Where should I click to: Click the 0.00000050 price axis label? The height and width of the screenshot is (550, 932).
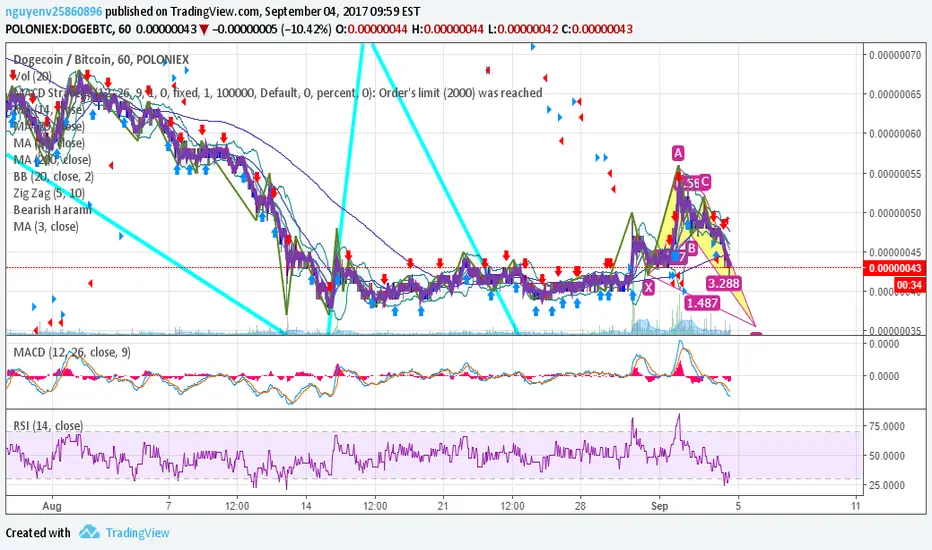[895, 213]
